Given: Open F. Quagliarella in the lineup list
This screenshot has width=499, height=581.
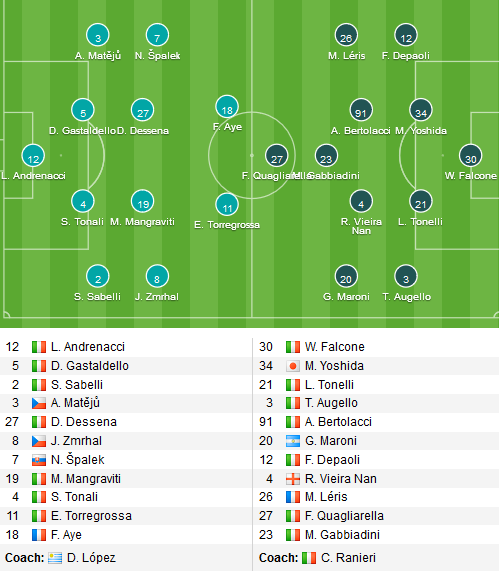Looking at the screenshot, I should [344, 516].
